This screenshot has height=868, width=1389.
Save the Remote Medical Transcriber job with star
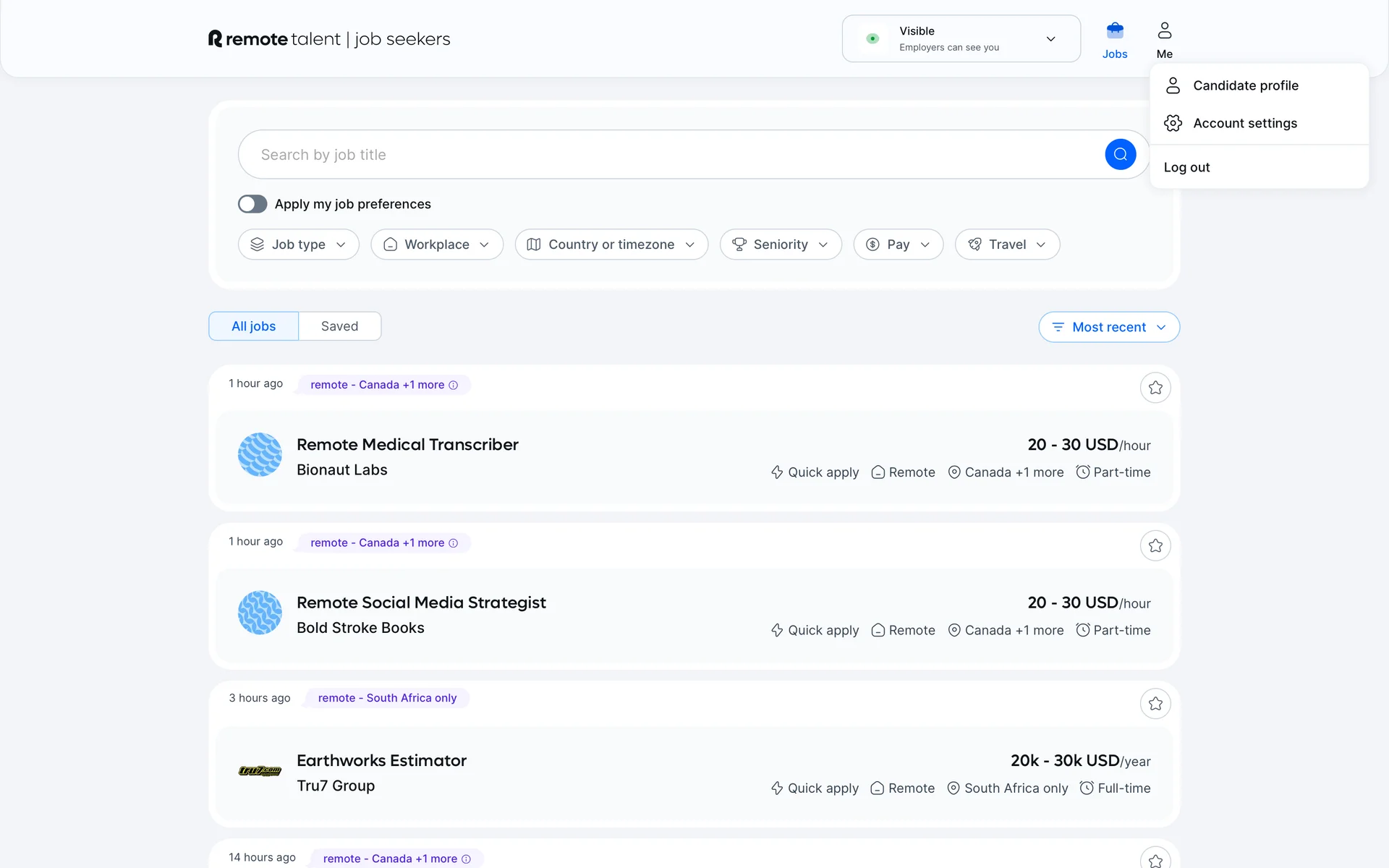1155,388
